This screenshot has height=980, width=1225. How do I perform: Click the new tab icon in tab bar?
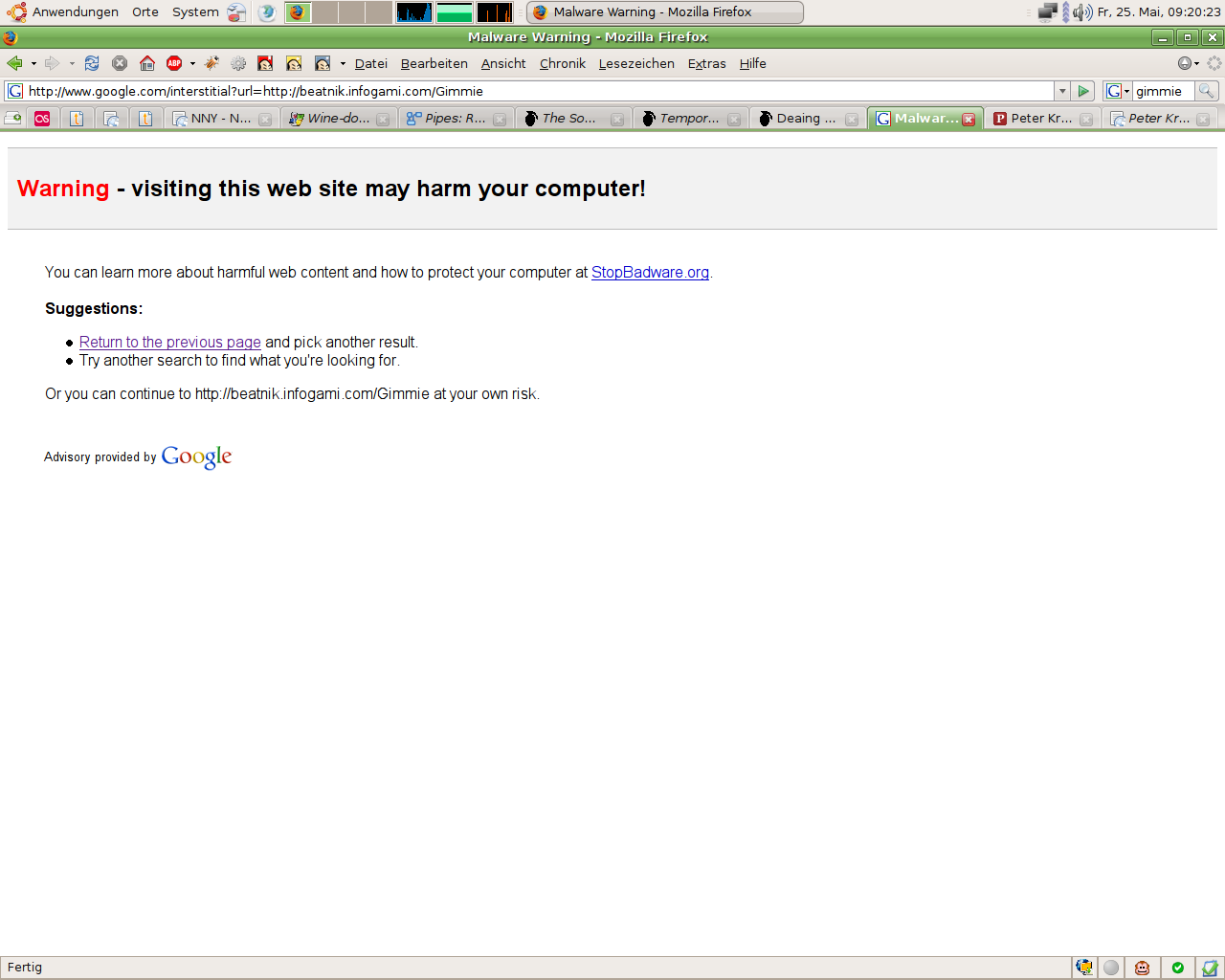tap(13, 118)
